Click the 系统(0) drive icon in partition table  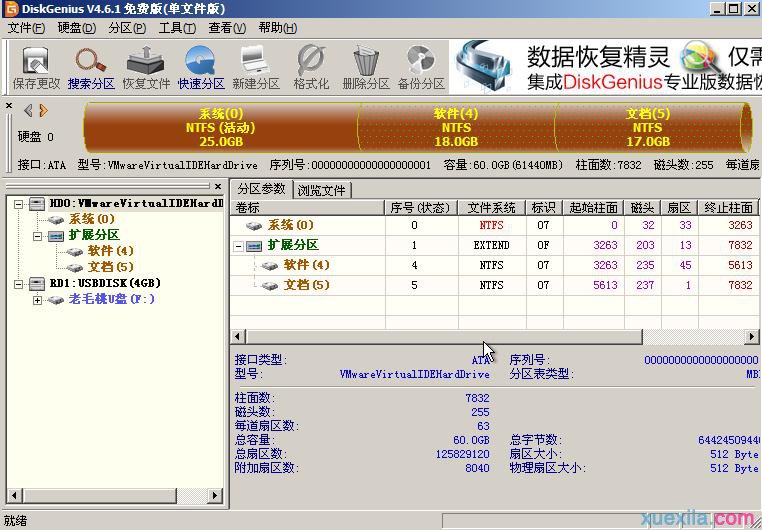(254, 225)
